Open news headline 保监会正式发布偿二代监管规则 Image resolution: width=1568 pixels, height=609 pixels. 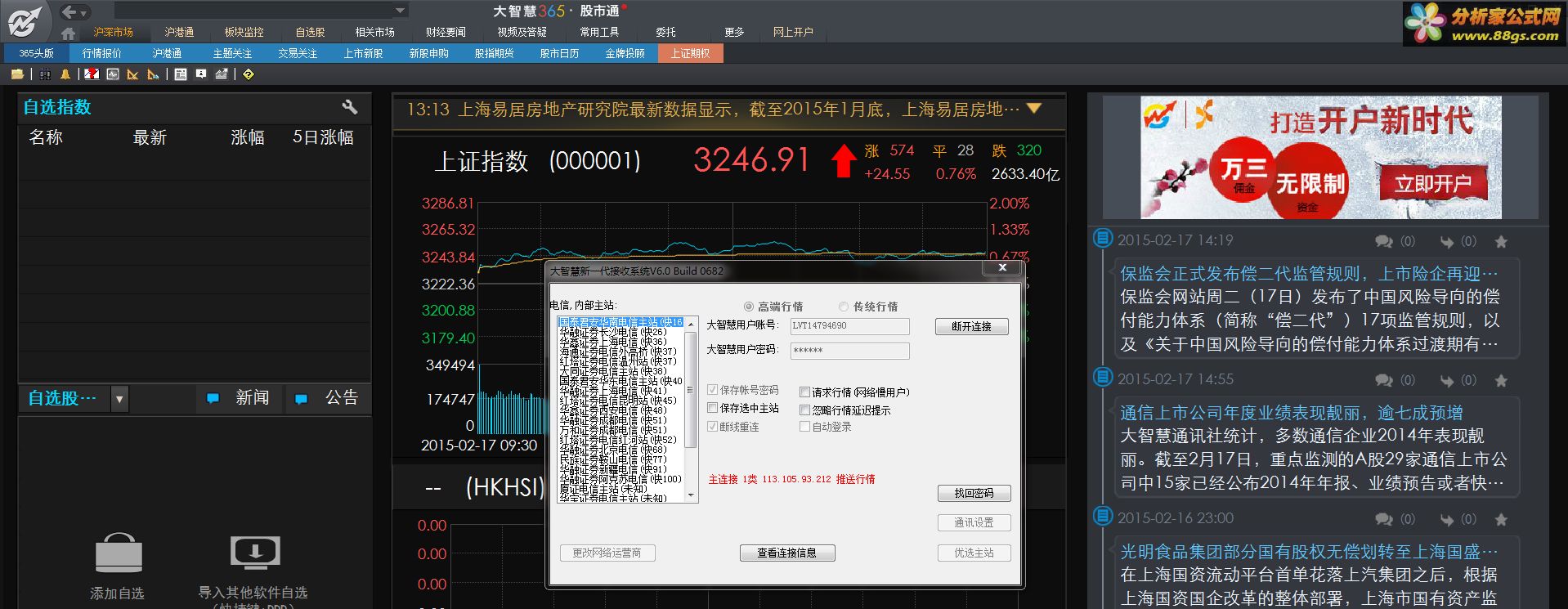1308,273
